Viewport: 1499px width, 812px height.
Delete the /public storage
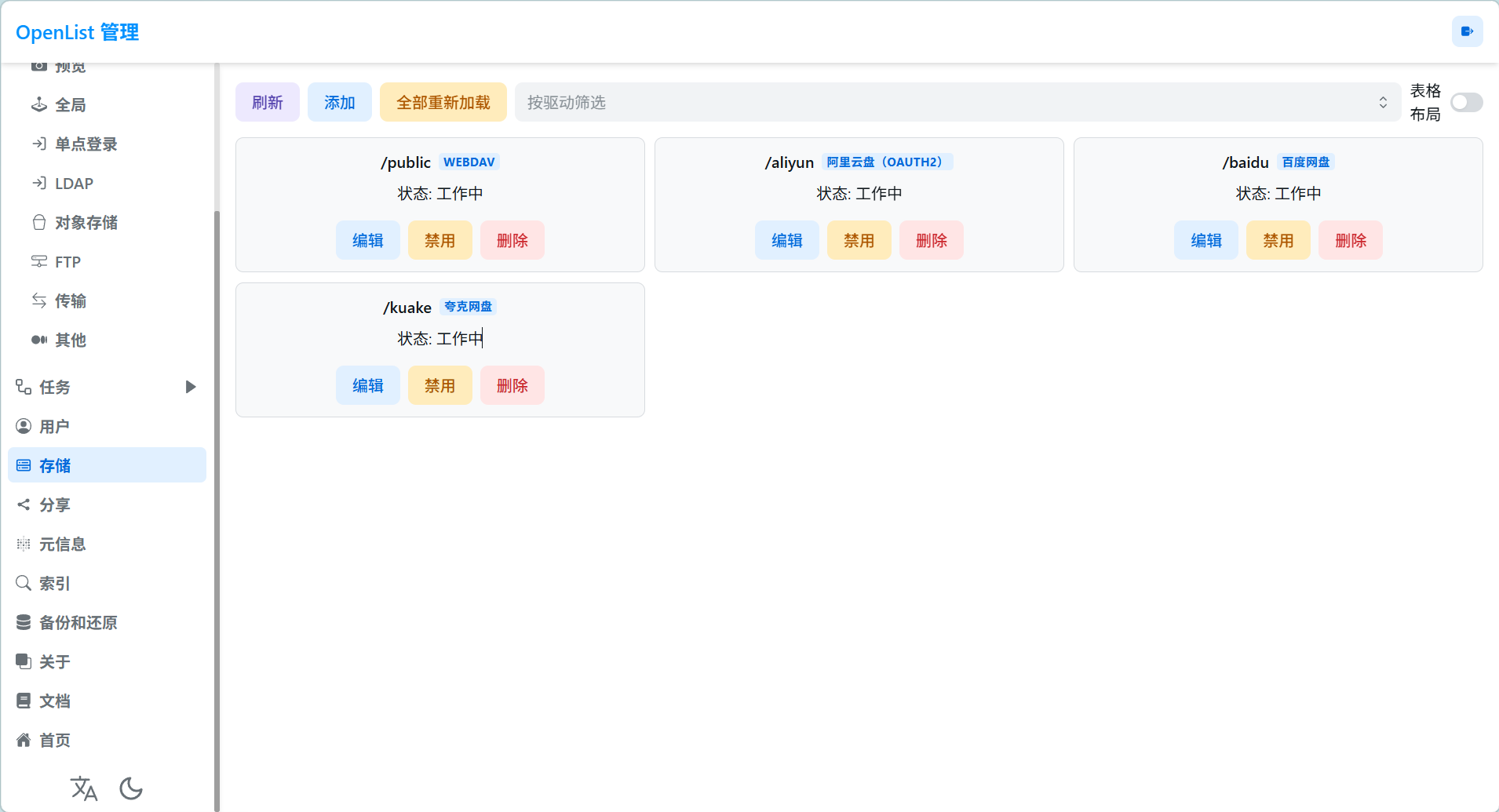coord(512,240)
